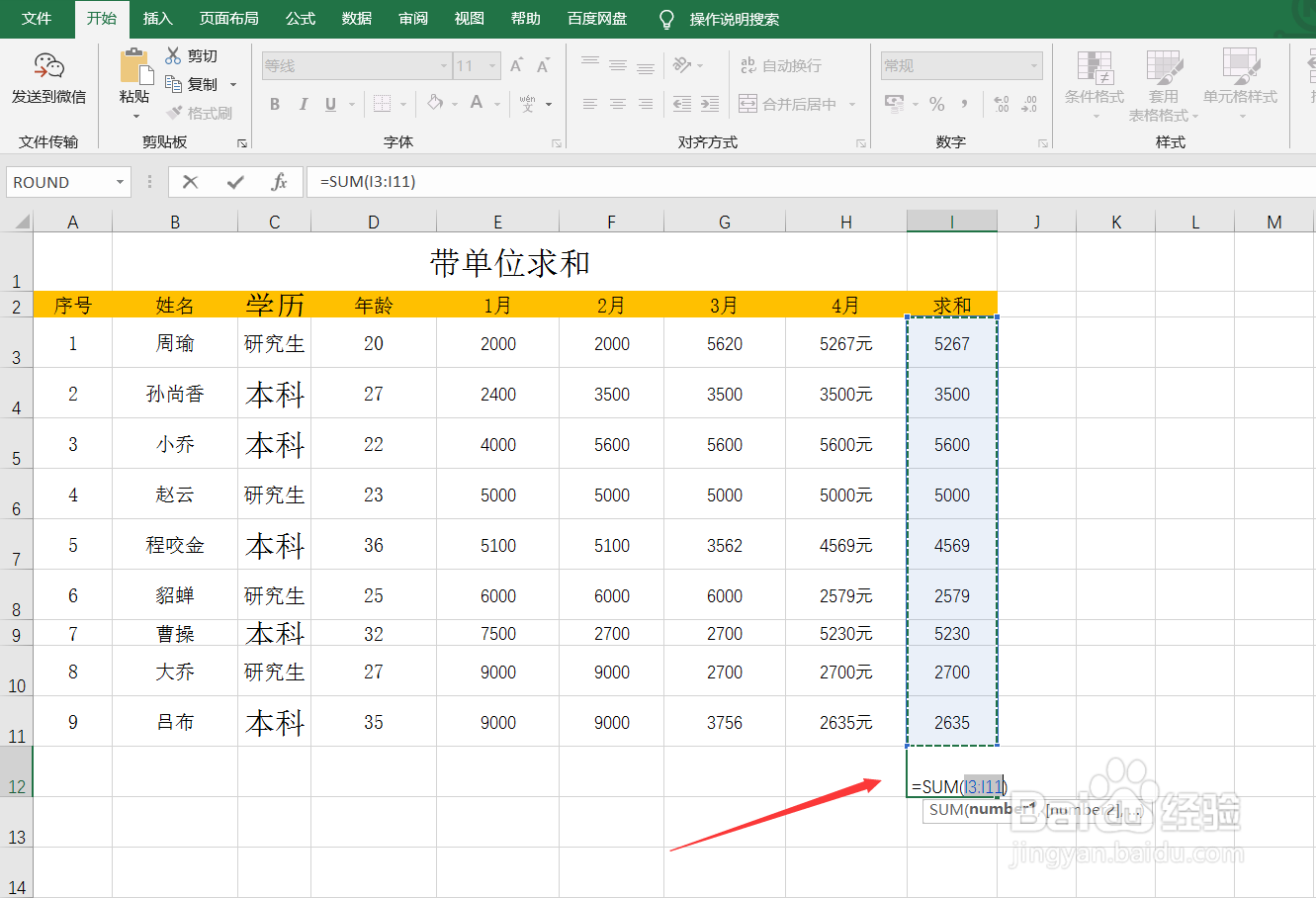Switch to the 视图 View tab
The image size is (1316, 898).
coord(470,19)
